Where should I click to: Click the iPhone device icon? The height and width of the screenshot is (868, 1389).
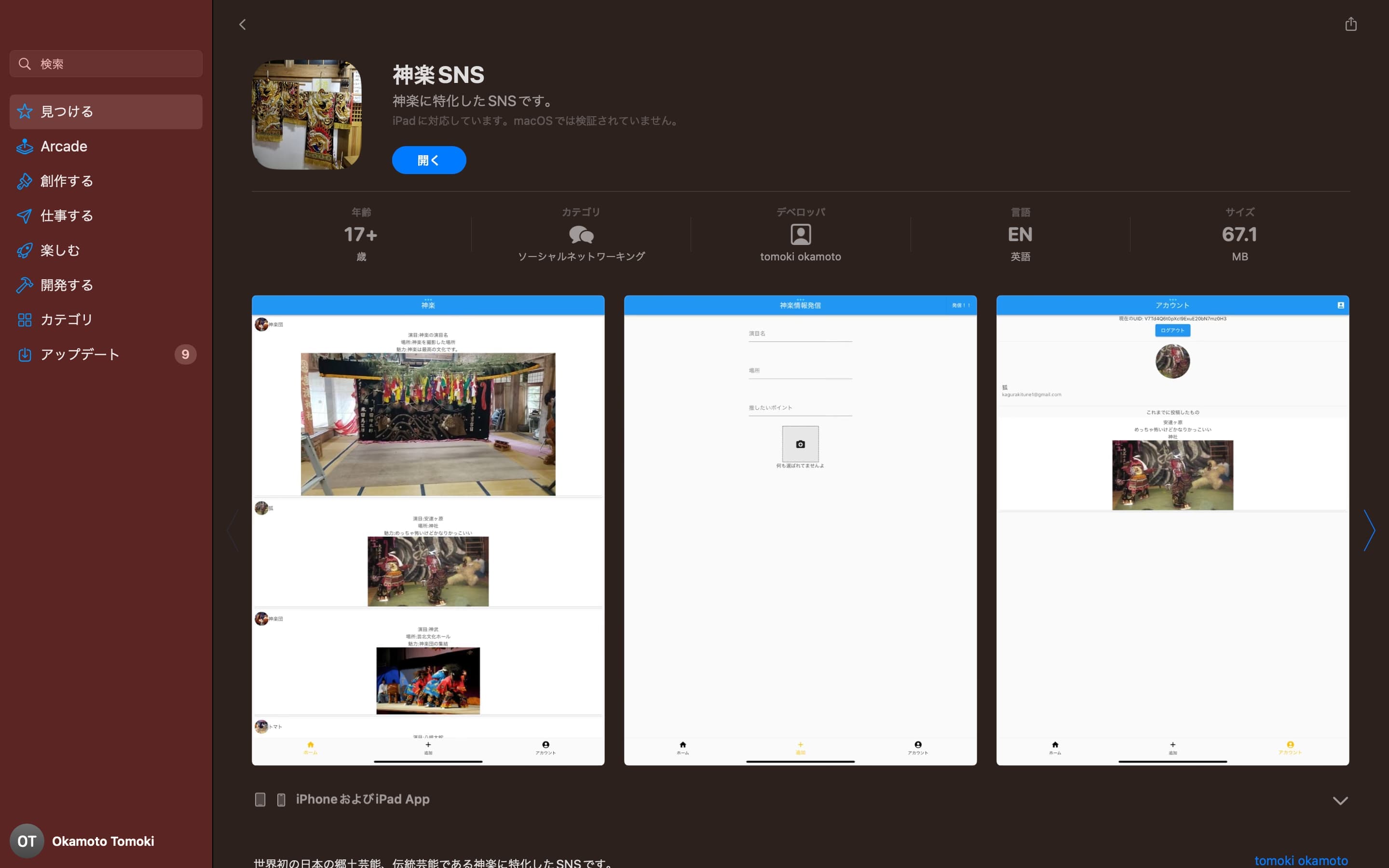281,800
